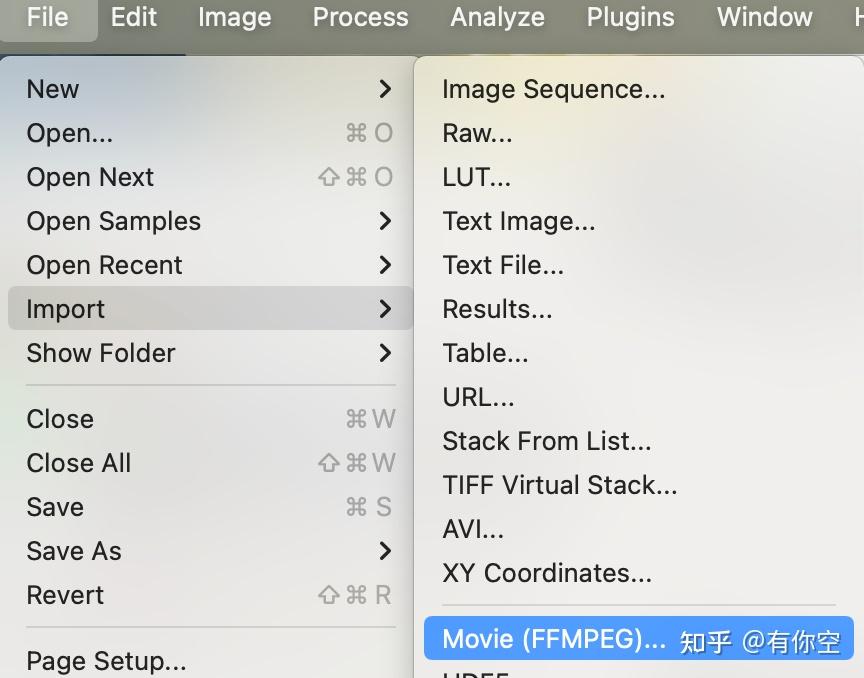
Task: Open the Analyze menu
Action: click(497, 17)
